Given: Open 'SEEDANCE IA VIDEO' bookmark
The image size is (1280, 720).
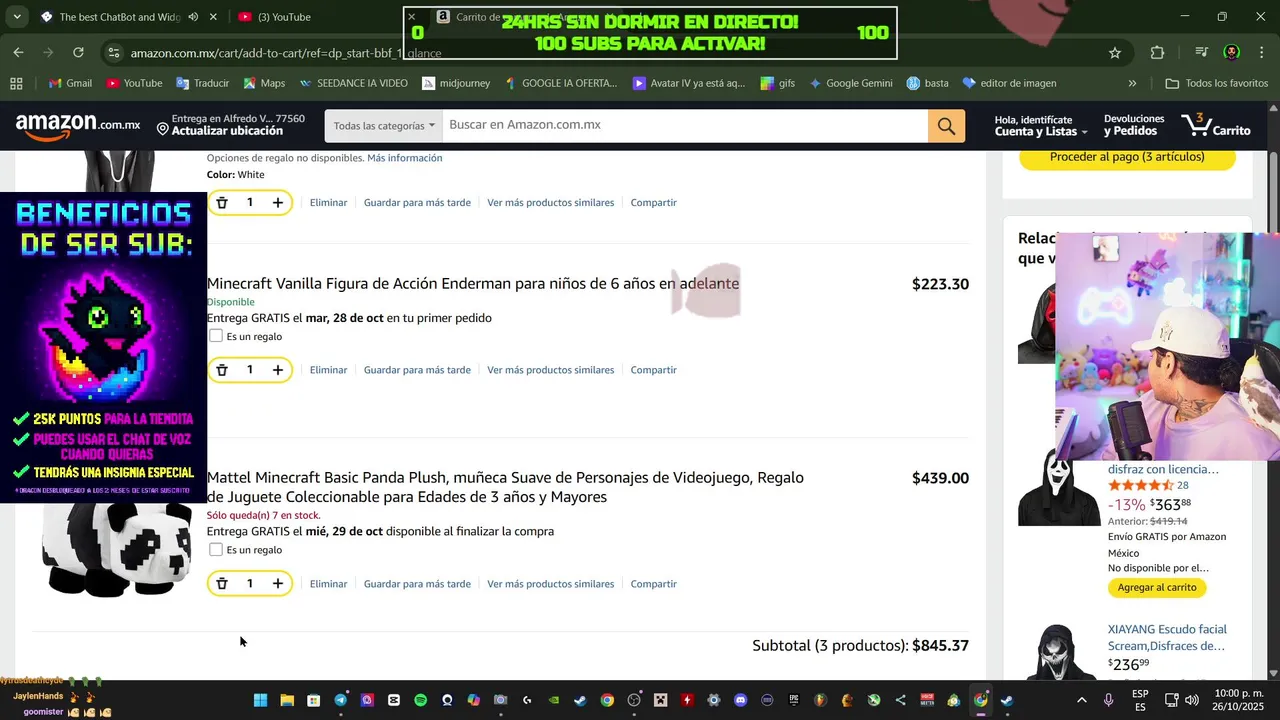Looking at the screenshot, I should click(353, 83).
